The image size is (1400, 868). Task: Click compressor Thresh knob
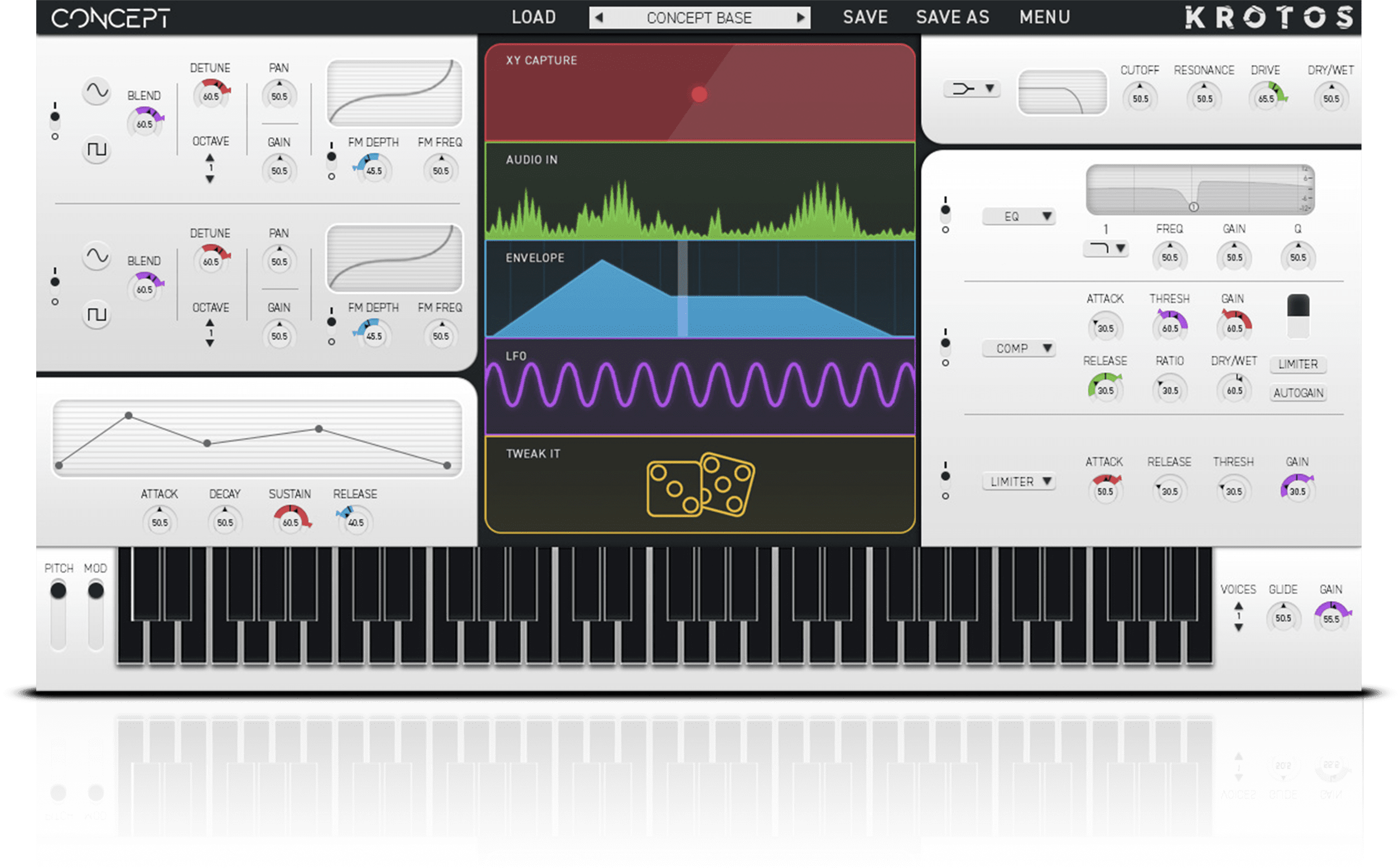pos(1170,328)
